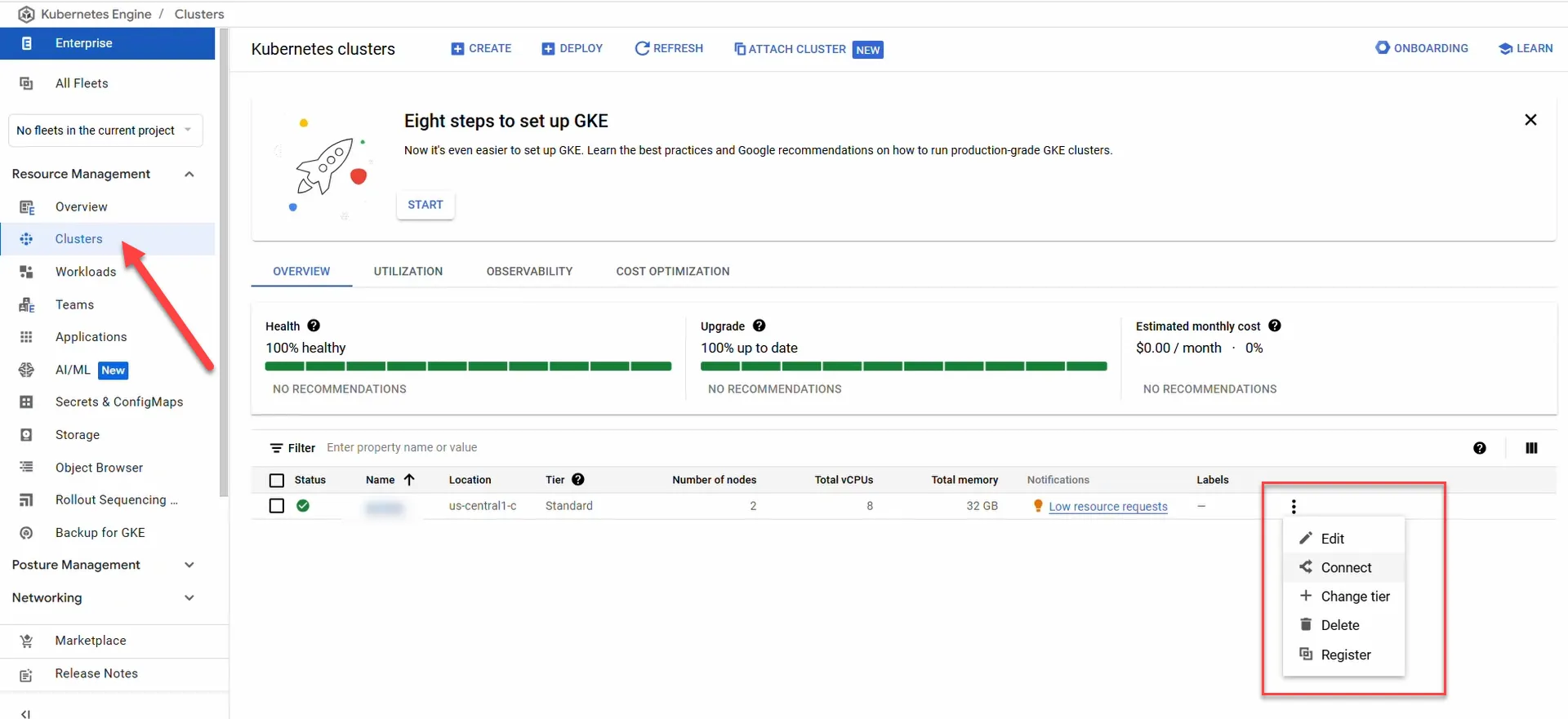Click the blurred cluster name link

click(x=385, y=508)
